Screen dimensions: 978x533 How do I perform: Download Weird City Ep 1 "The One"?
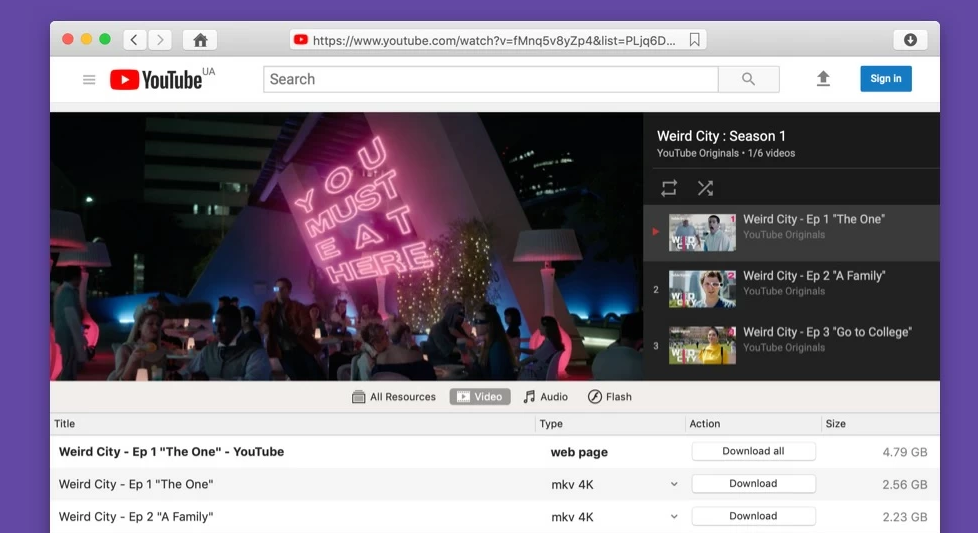click(753, 484)
